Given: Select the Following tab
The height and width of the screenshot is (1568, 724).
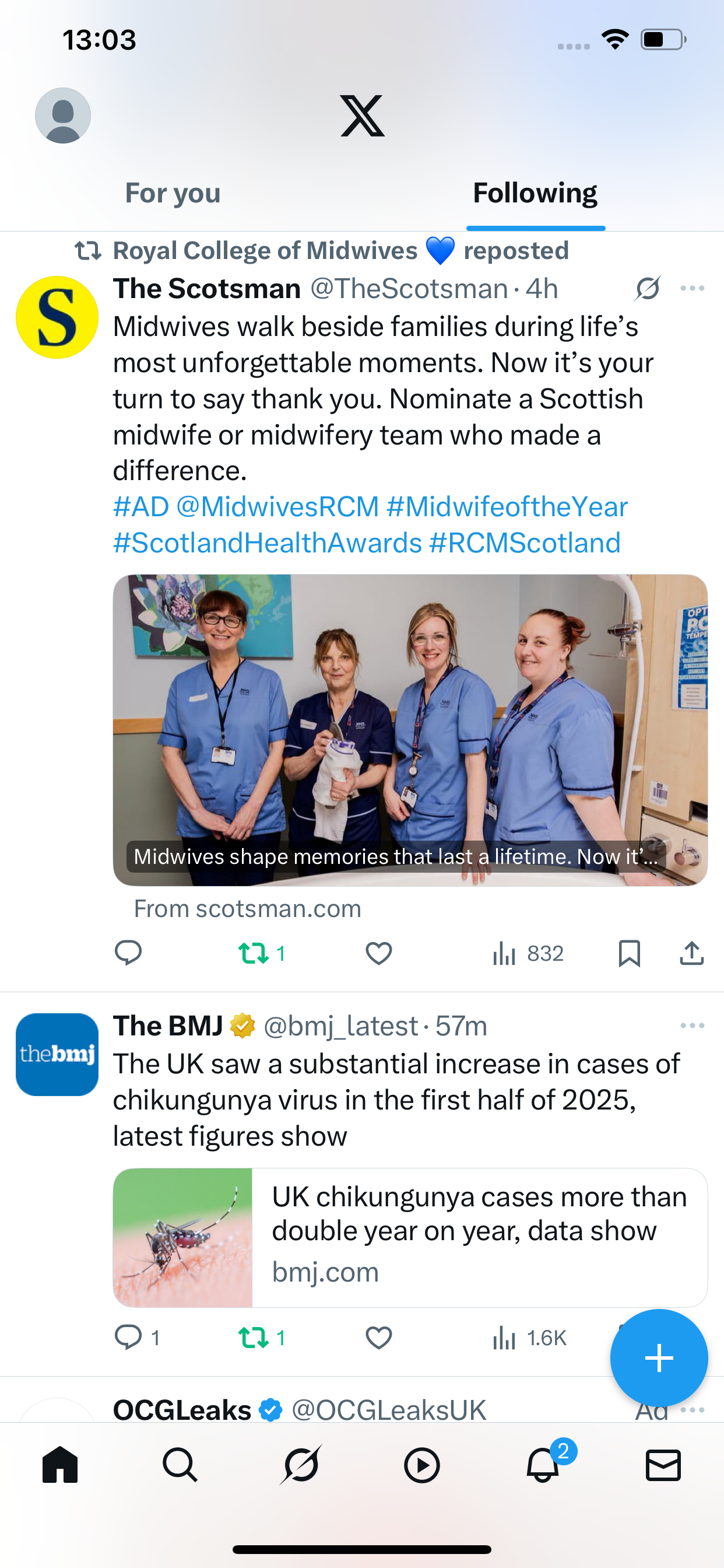Looking at the screenshot, I should (x=535, y=194).
